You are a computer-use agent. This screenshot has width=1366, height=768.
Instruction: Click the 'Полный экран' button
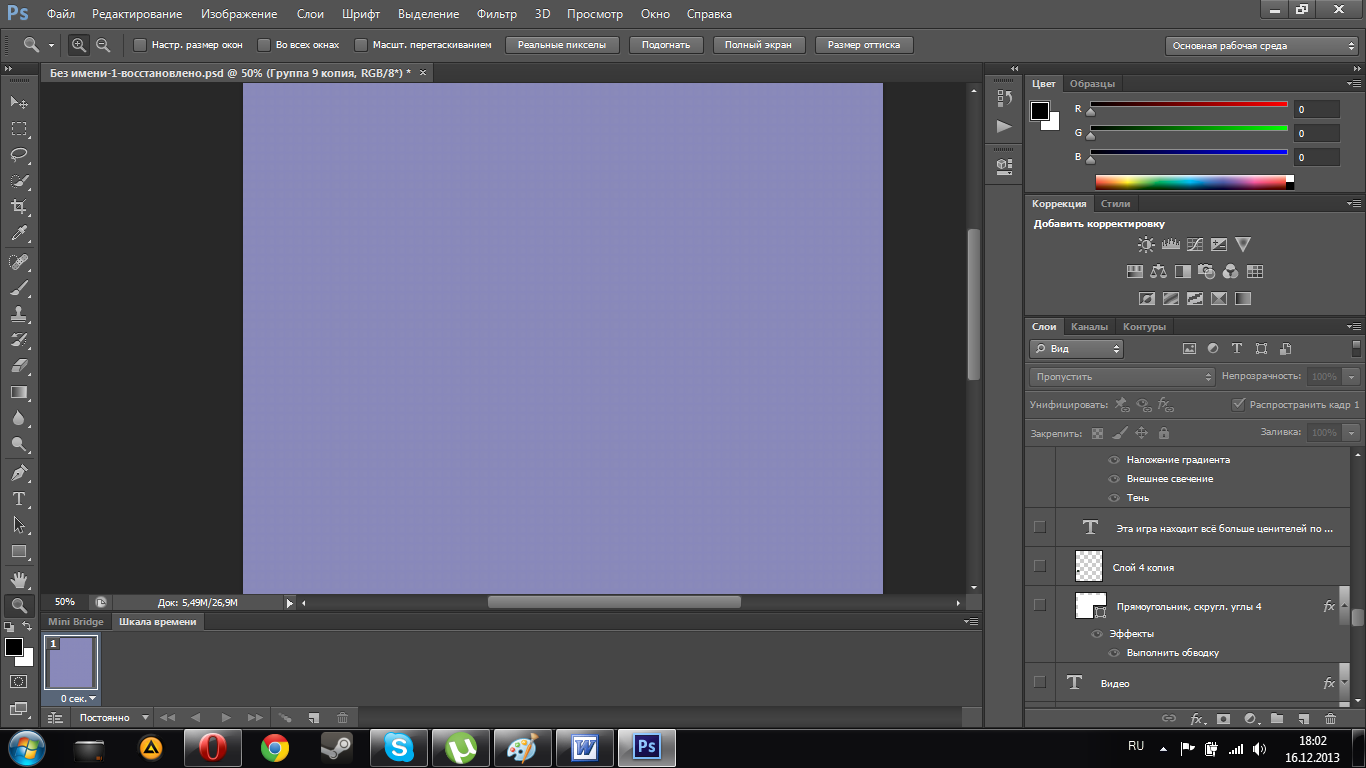(758, 45)
